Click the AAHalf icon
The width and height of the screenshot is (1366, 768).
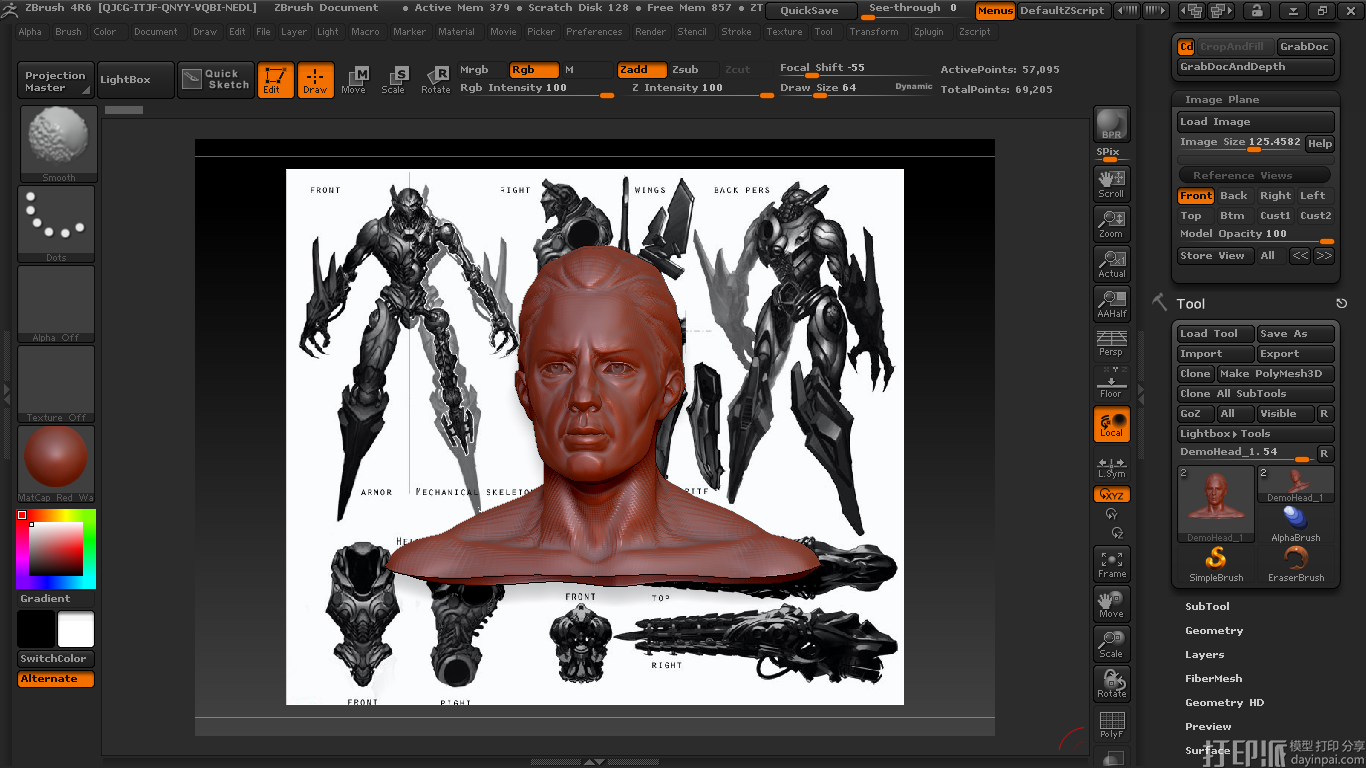(x=1112, y=303)
